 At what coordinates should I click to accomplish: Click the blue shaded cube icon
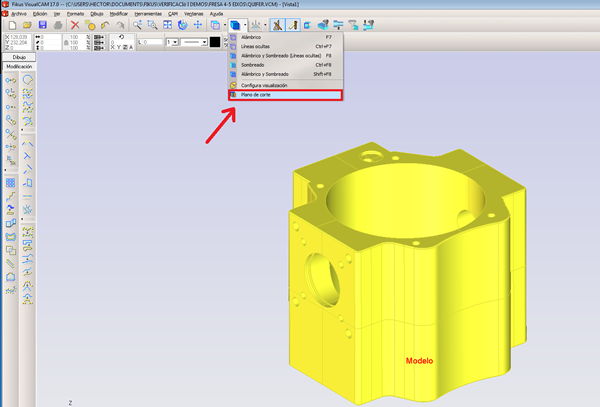235,24
